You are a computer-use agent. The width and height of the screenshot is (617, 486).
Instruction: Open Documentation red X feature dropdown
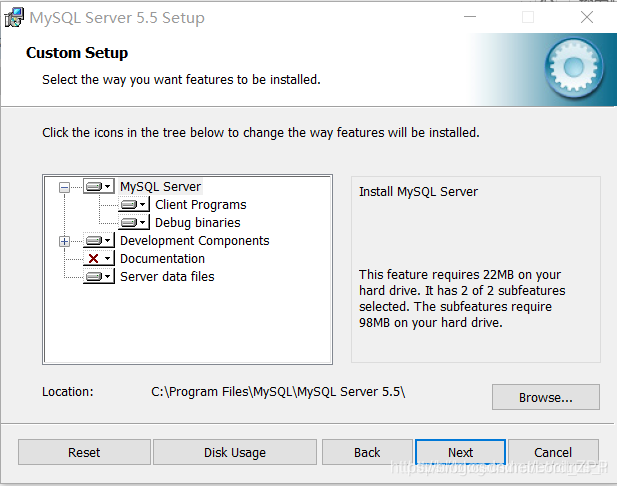coord(99,259)
